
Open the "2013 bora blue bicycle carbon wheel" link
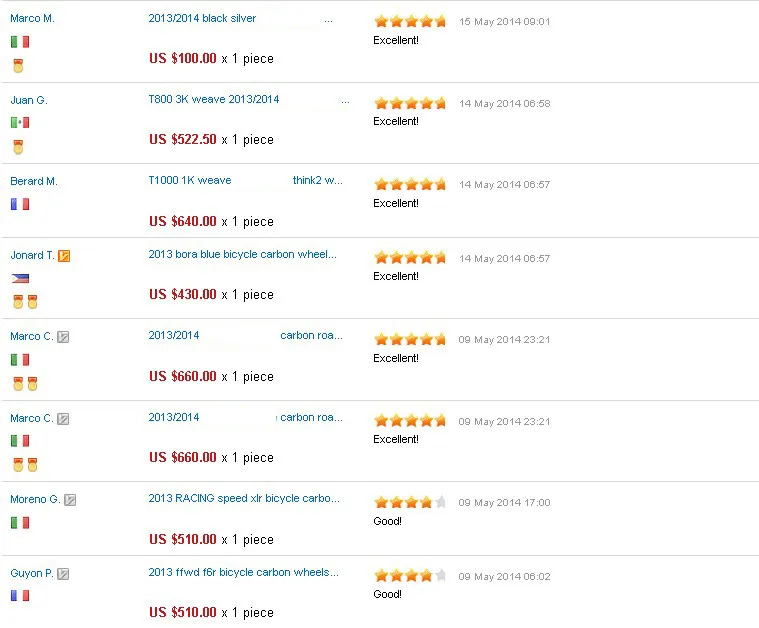pyautogui.click(x=243, y=255)
